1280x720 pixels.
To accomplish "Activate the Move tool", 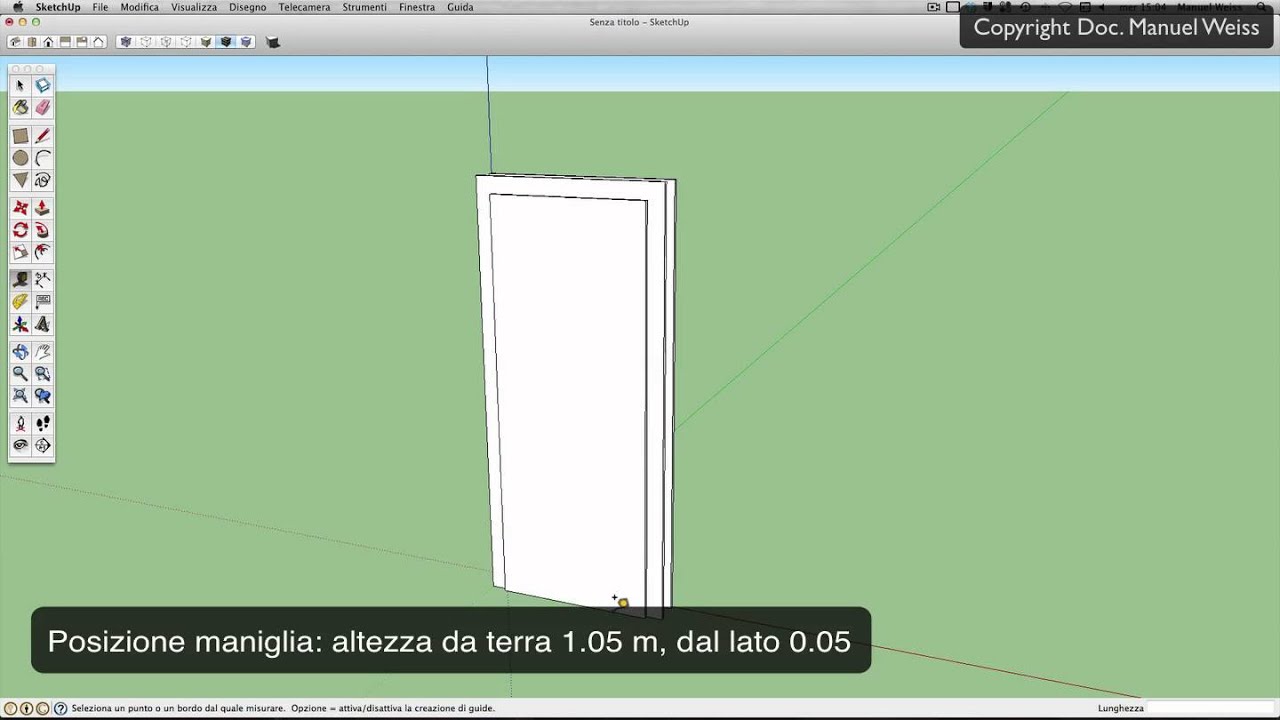I will pyautogui.click(x=20, y=208).
